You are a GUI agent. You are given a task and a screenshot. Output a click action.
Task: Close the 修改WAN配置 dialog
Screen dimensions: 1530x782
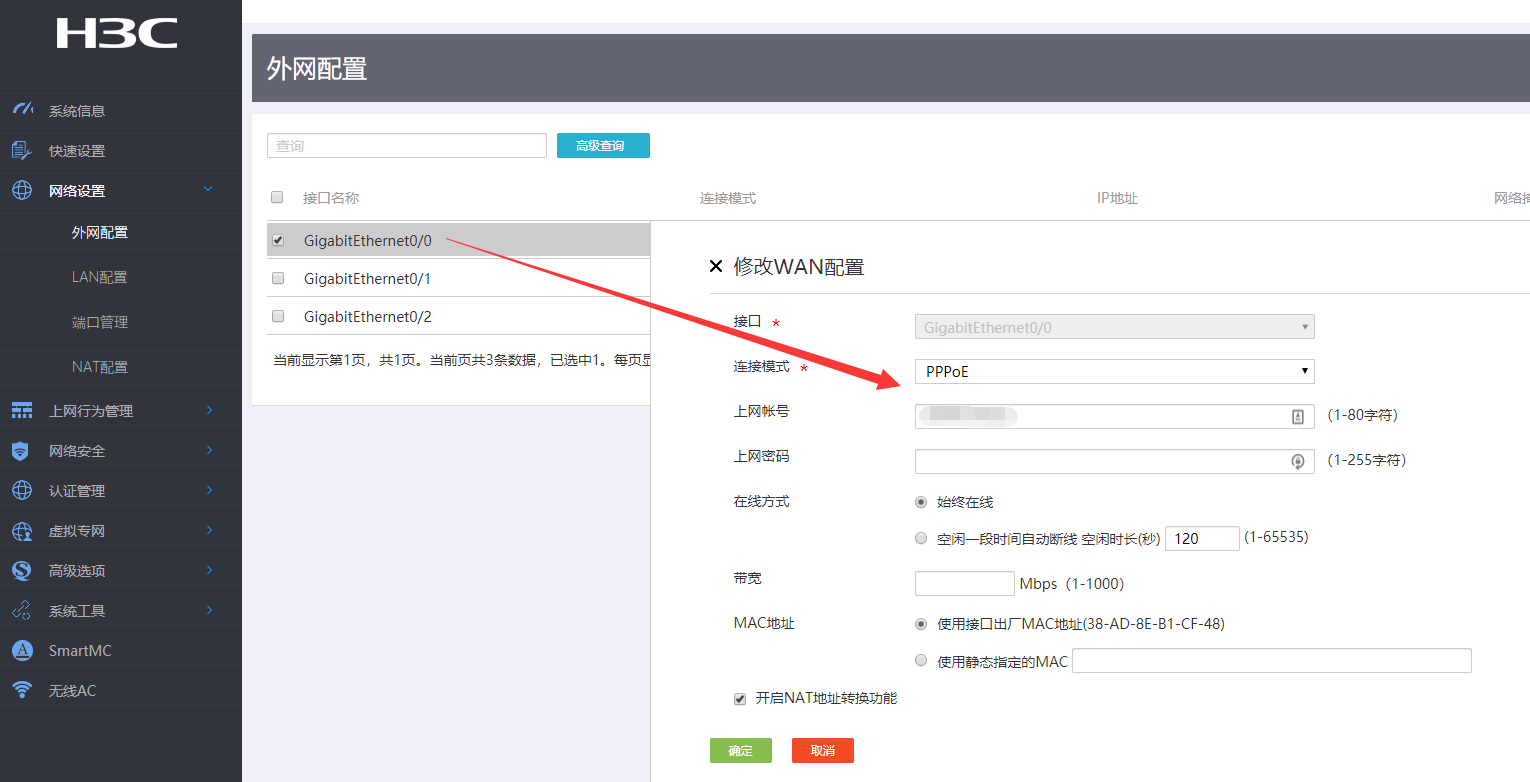click(715, 267)
